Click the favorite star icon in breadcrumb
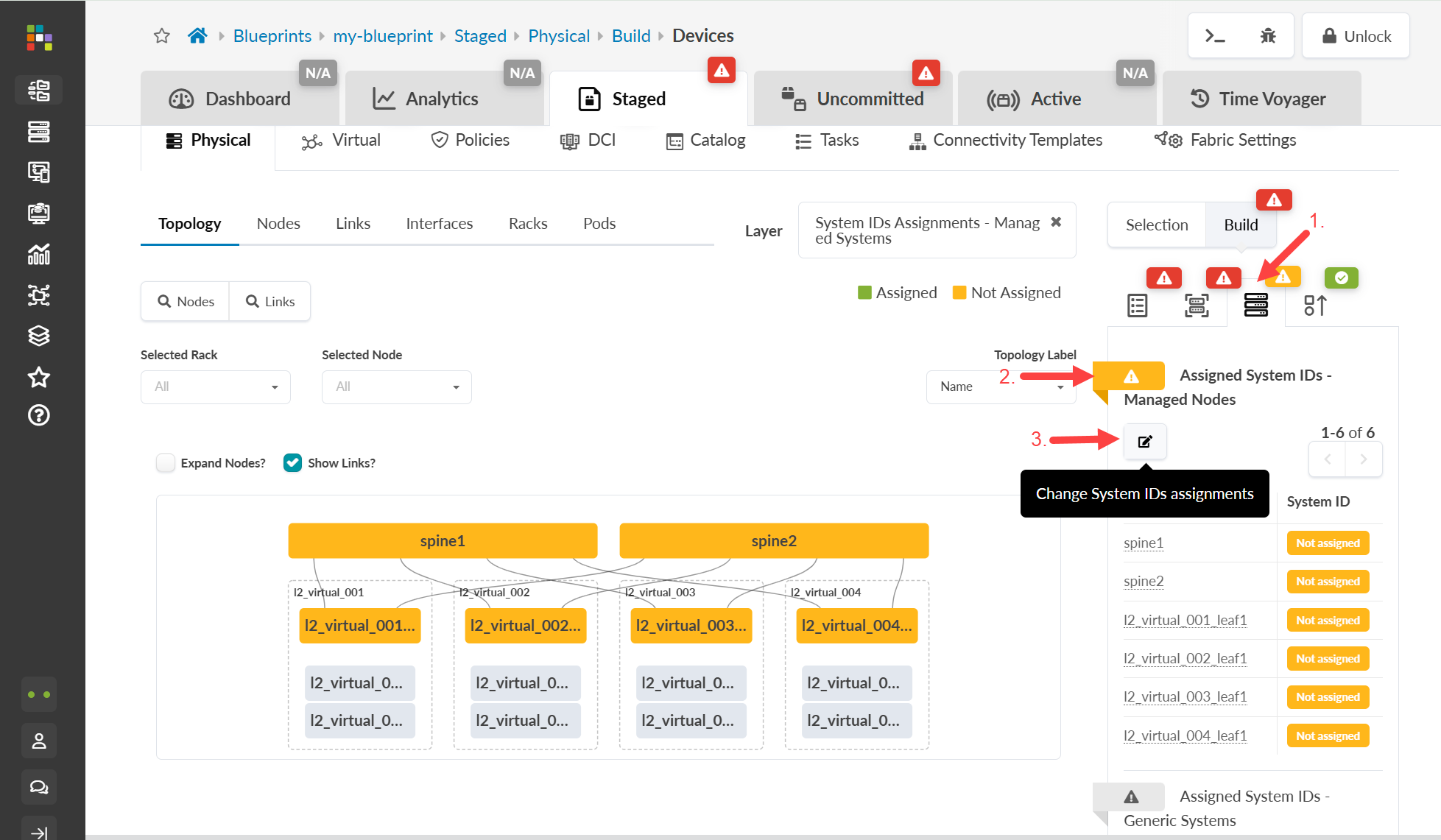 pos(162,36)
